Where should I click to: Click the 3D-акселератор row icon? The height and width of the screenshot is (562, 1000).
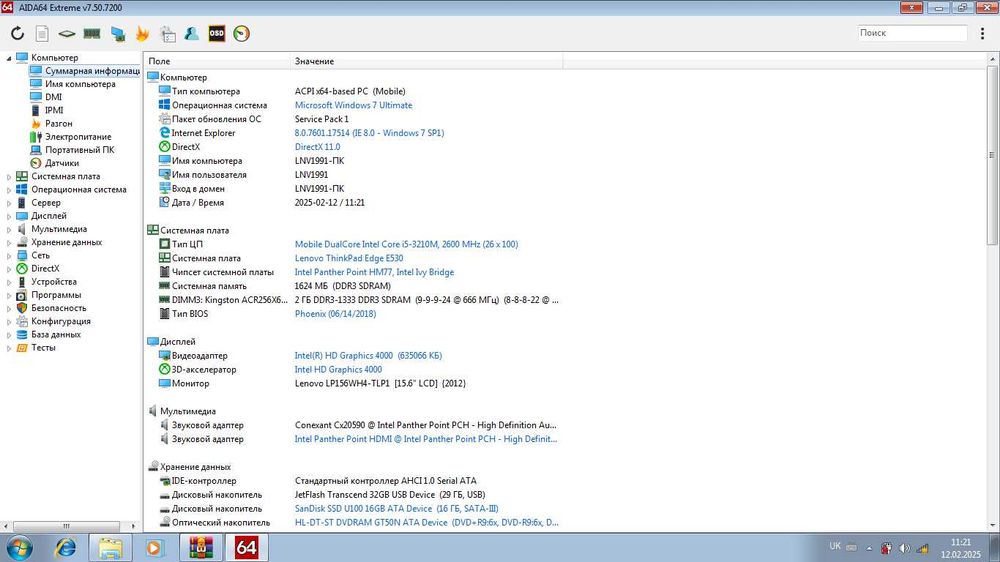165,369
